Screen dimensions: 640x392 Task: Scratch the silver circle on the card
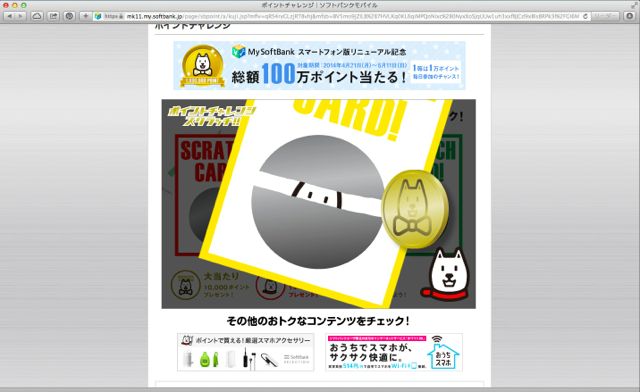pyautogui.click(x=317, y=202)
